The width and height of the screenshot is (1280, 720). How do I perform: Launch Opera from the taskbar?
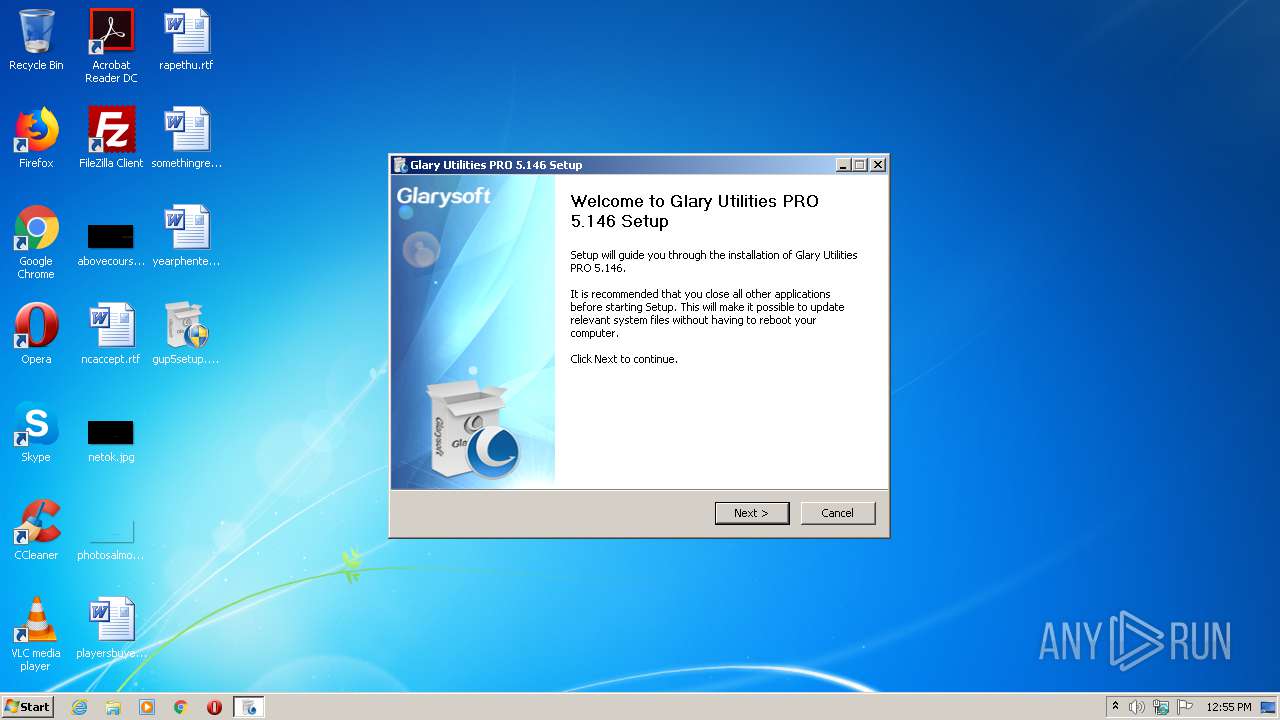click(x=214, y=707)
